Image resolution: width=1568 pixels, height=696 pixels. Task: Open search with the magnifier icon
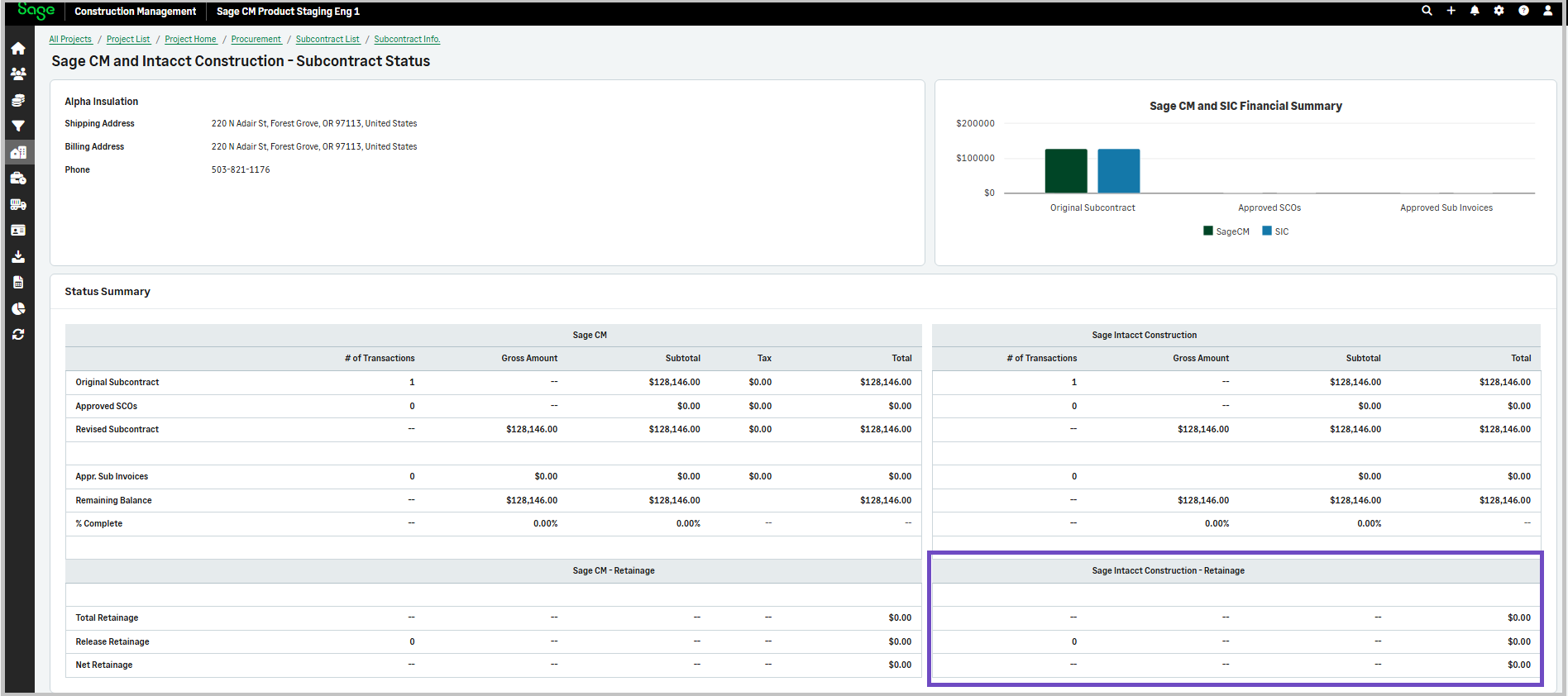(x=1427, y=11)
